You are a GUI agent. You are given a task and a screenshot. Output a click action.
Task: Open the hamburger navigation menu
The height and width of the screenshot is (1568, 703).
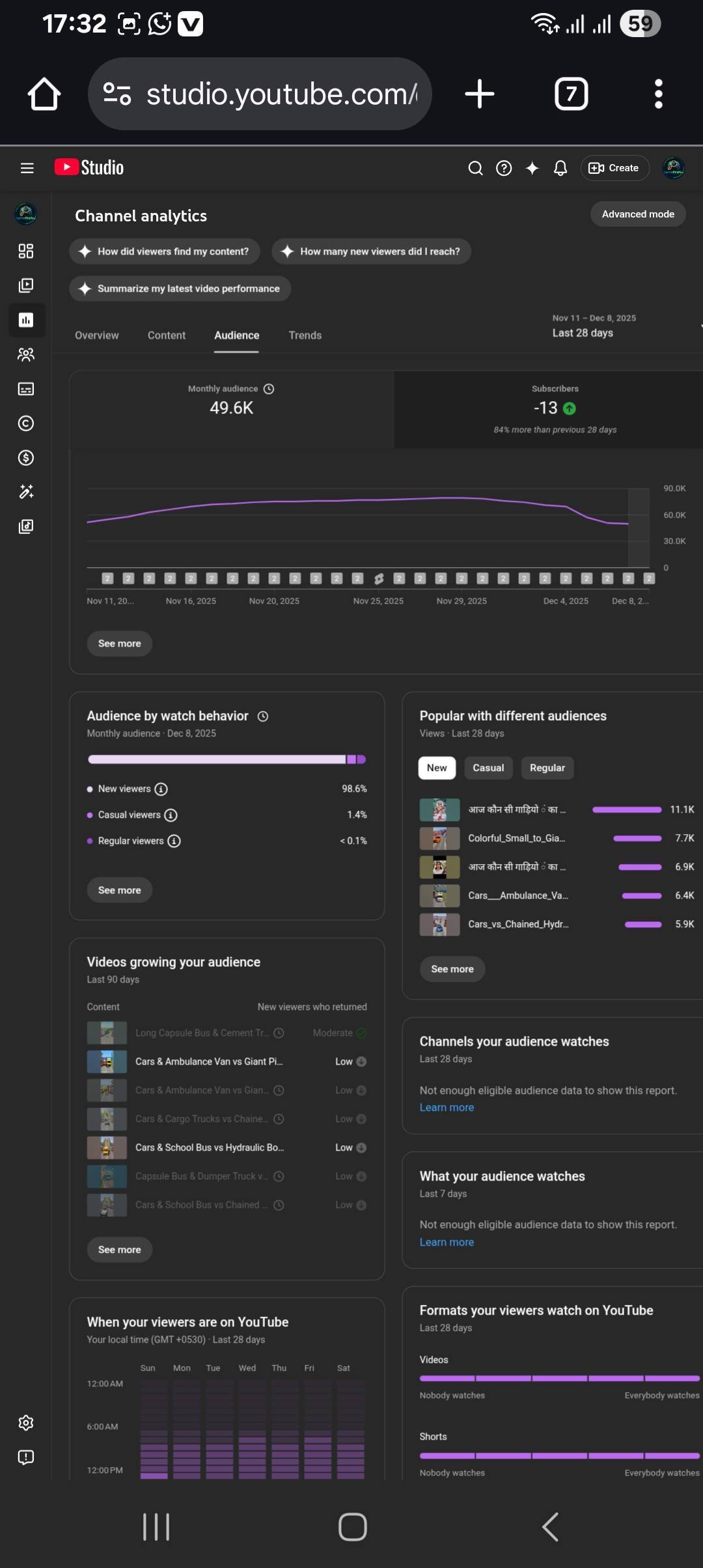[27, 168]
